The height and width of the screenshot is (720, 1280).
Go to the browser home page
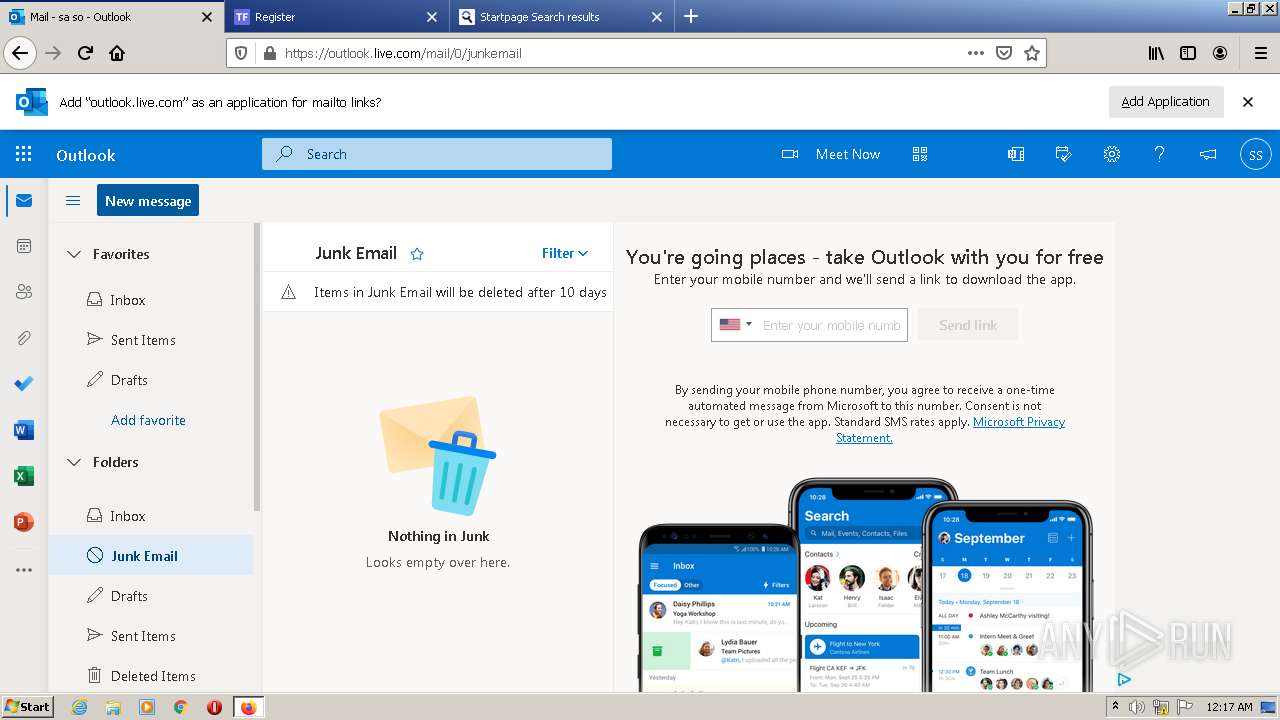click(x=117, y=53)
